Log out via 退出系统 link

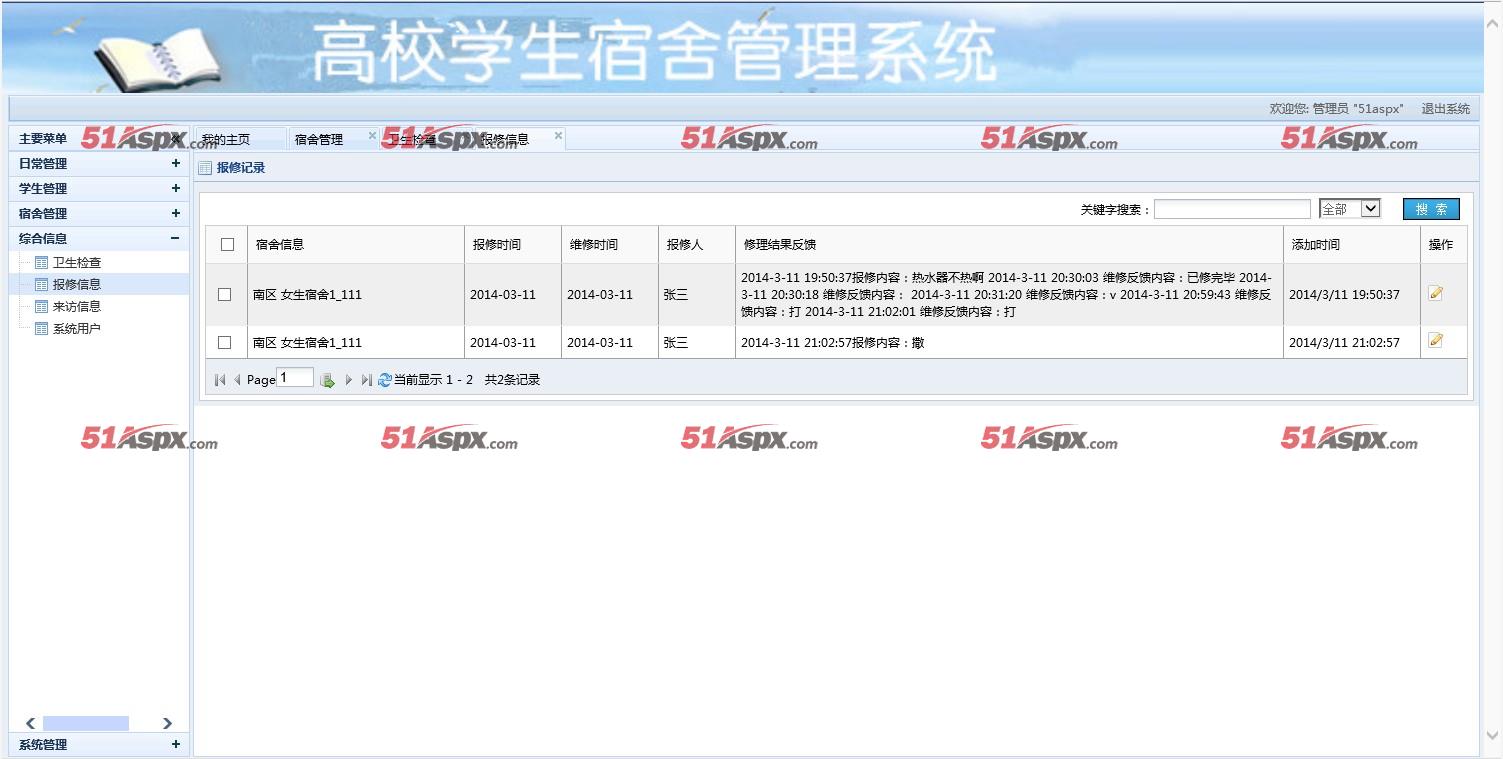1446,109
